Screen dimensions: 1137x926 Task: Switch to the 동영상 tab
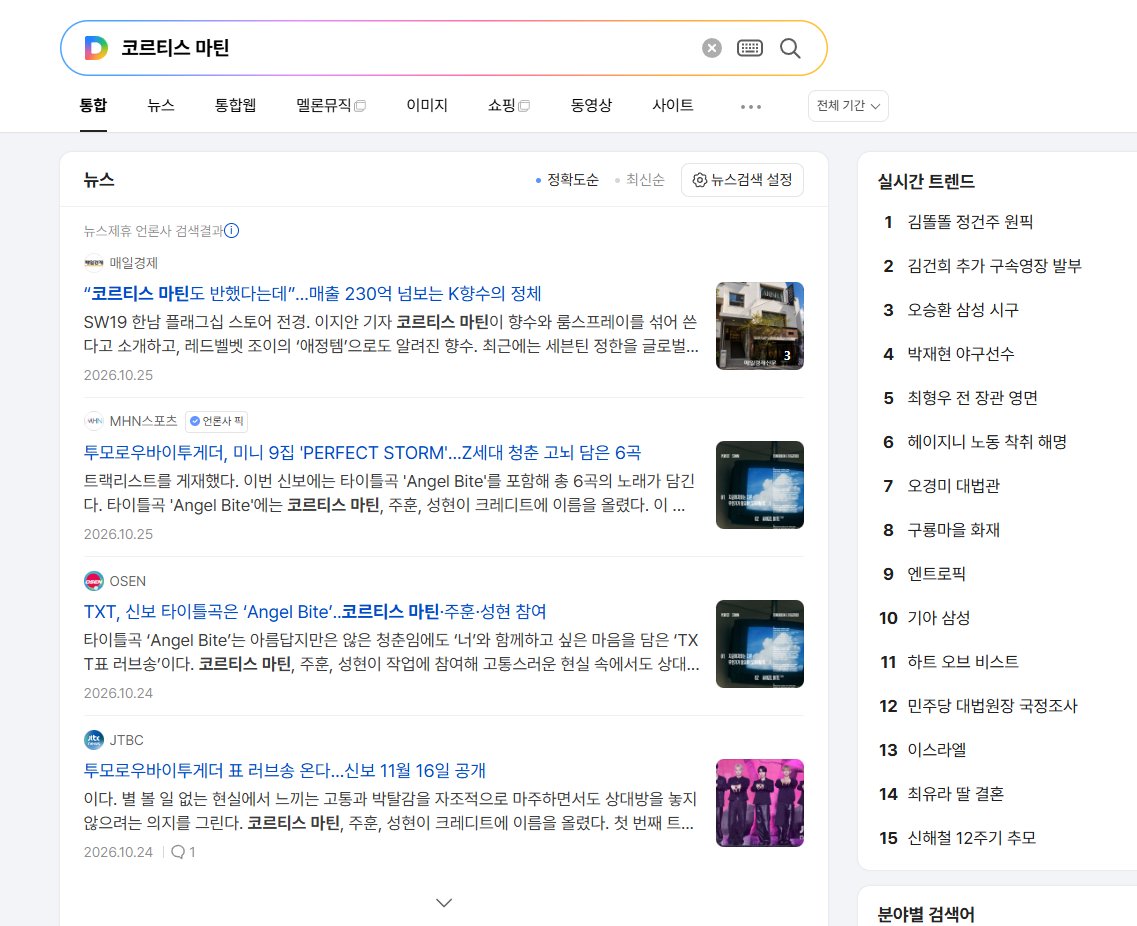(592, 105)
